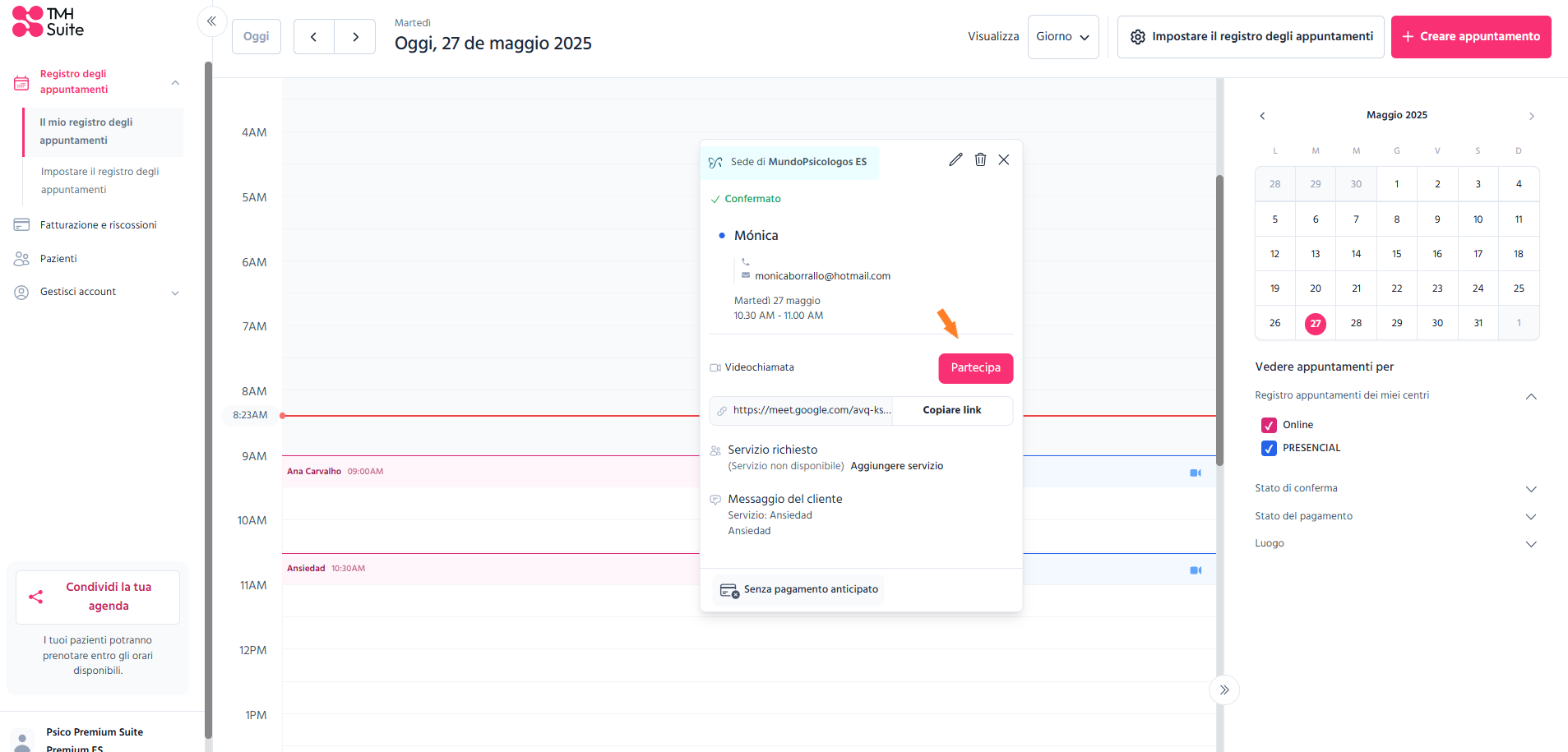The height and width of the screenshot is (752, 1568).
Task: Uncheck the Online calendar checkbox
Action: point(1269,425)
